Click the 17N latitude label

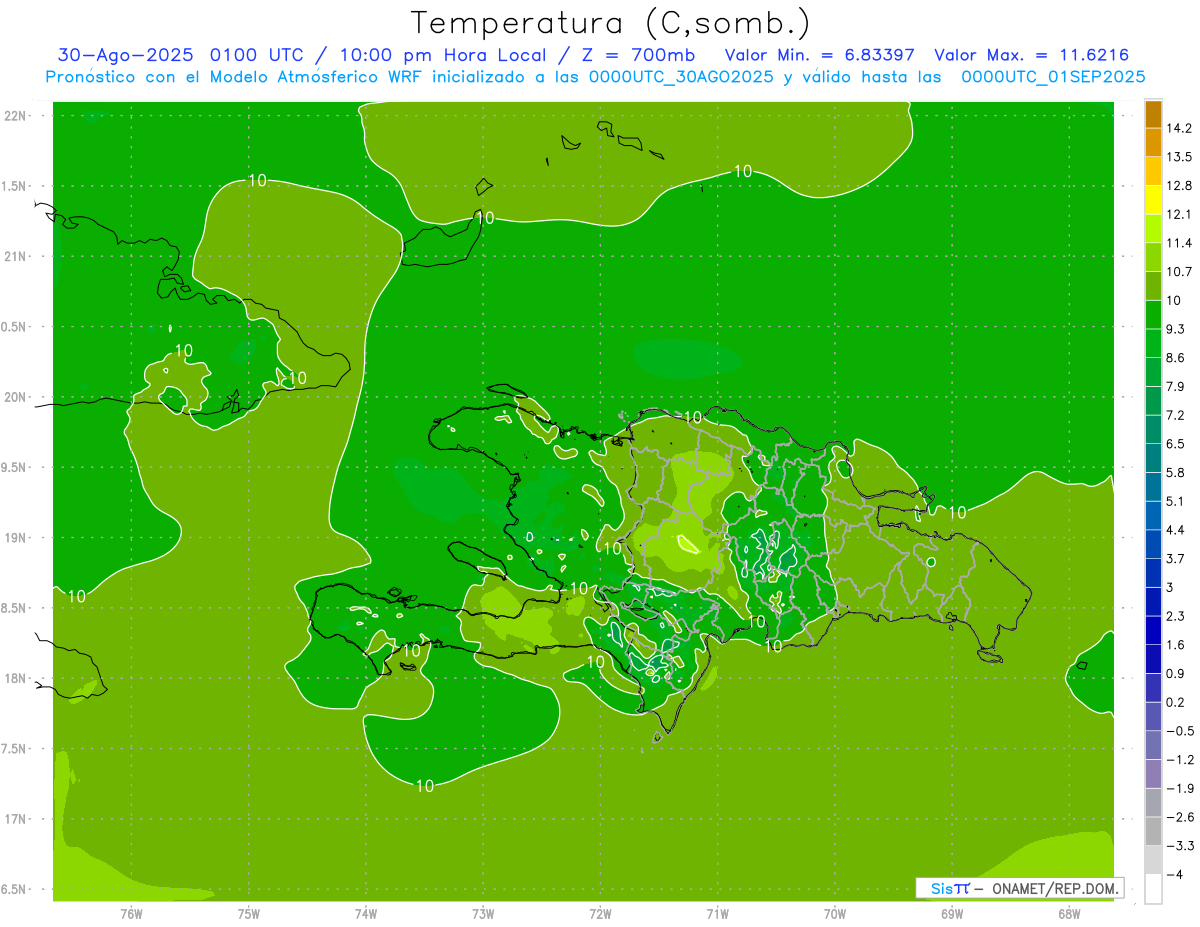16,820
